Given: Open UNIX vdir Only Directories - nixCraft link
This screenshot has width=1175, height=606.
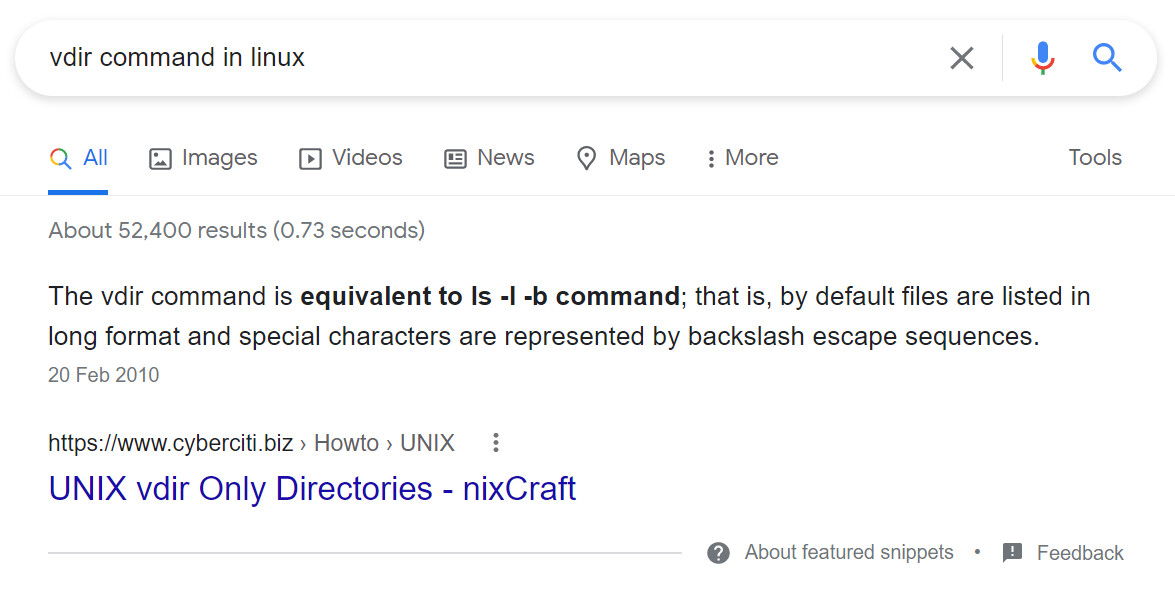Looking at the screenshot, I should click(x=312, y=489).
